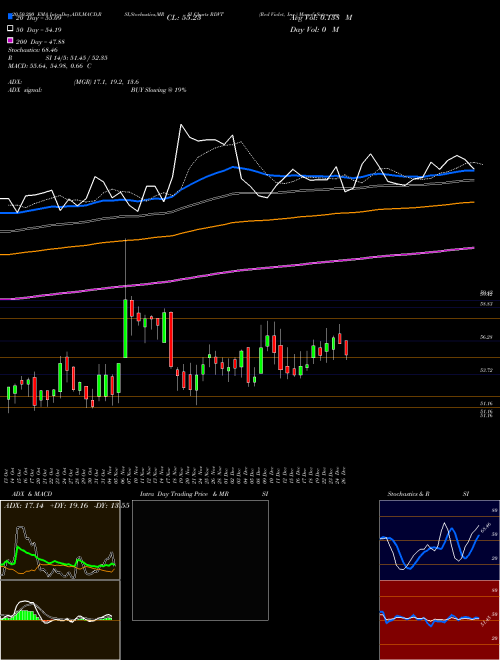Select the '200 Day - 47.88' legend text
This screenshot has height=660, width=500.
(x=40, y=42)
